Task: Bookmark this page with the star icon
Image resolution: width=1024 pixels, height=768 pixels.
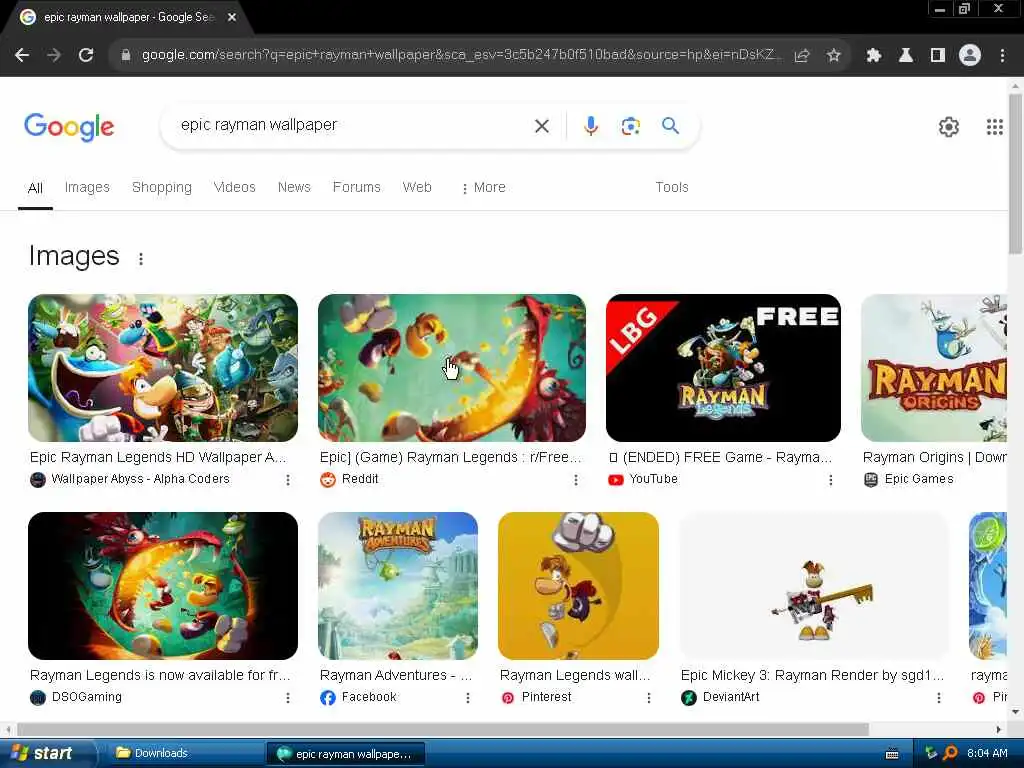Action: click(x=834, y=56)
